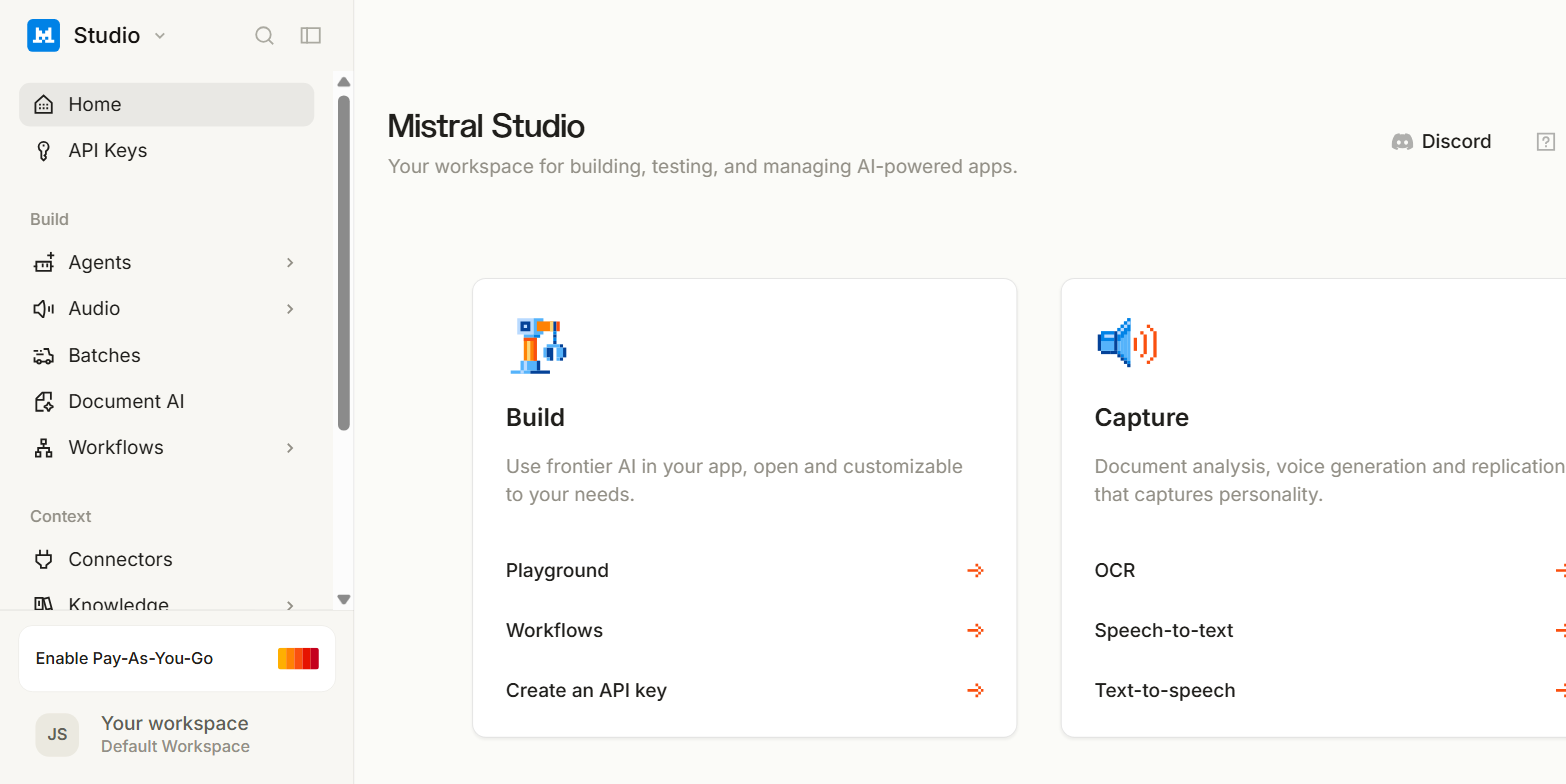Click the Audio speaker icon in sidebar
This screenshot has height=784, width=1566.
coord(43,309)
